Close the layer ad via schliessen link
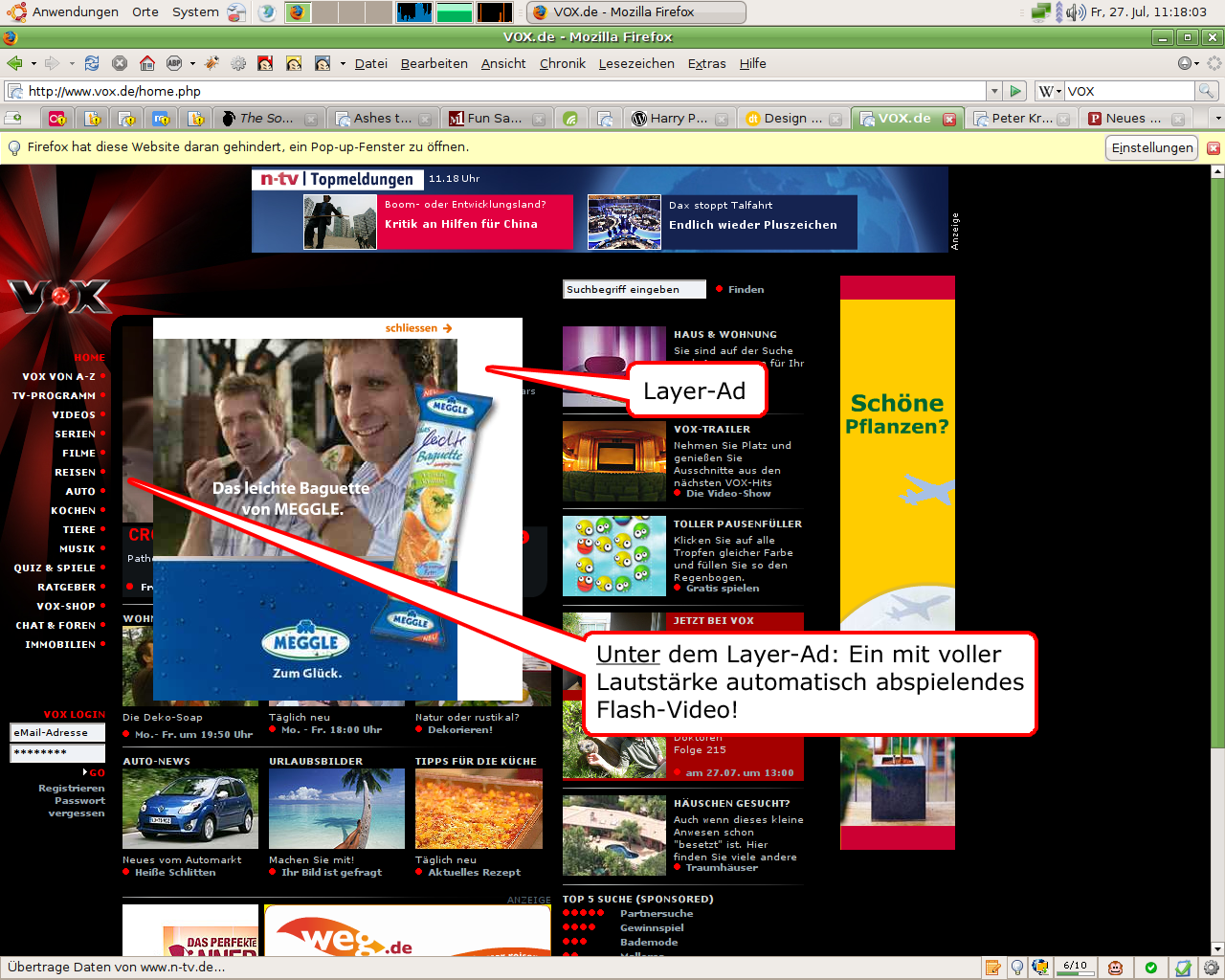Screen dimensions: 1225x980 pyautogui.click(x=418, y=328)
